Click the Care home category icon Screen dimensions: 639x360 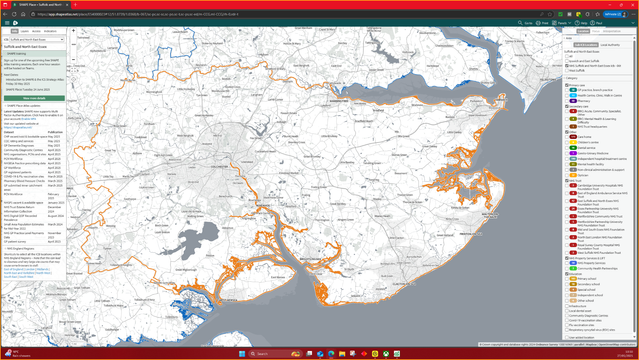click(x=573, y=137)
